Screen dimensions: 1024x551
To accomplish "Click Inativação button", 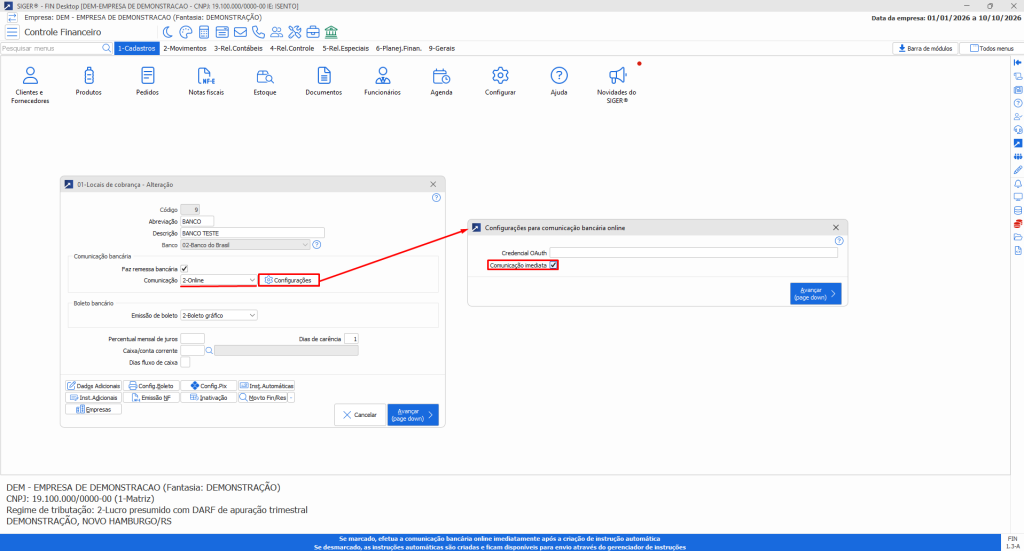I will (x=208, y=398).
